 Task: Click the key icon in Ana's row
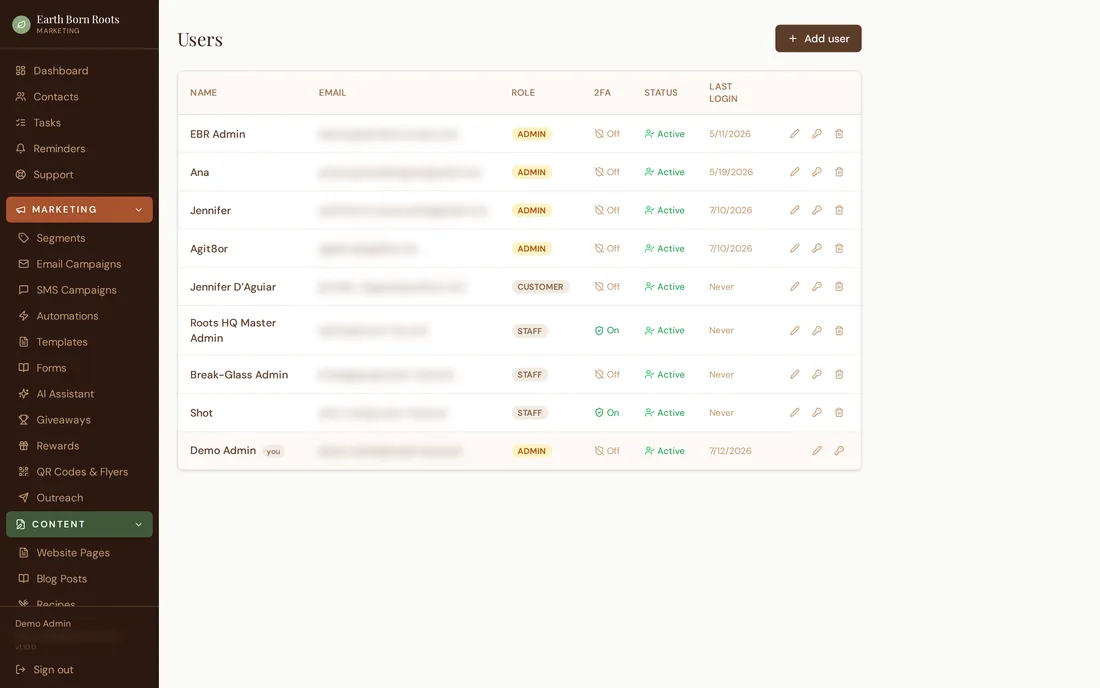point(817,172)
